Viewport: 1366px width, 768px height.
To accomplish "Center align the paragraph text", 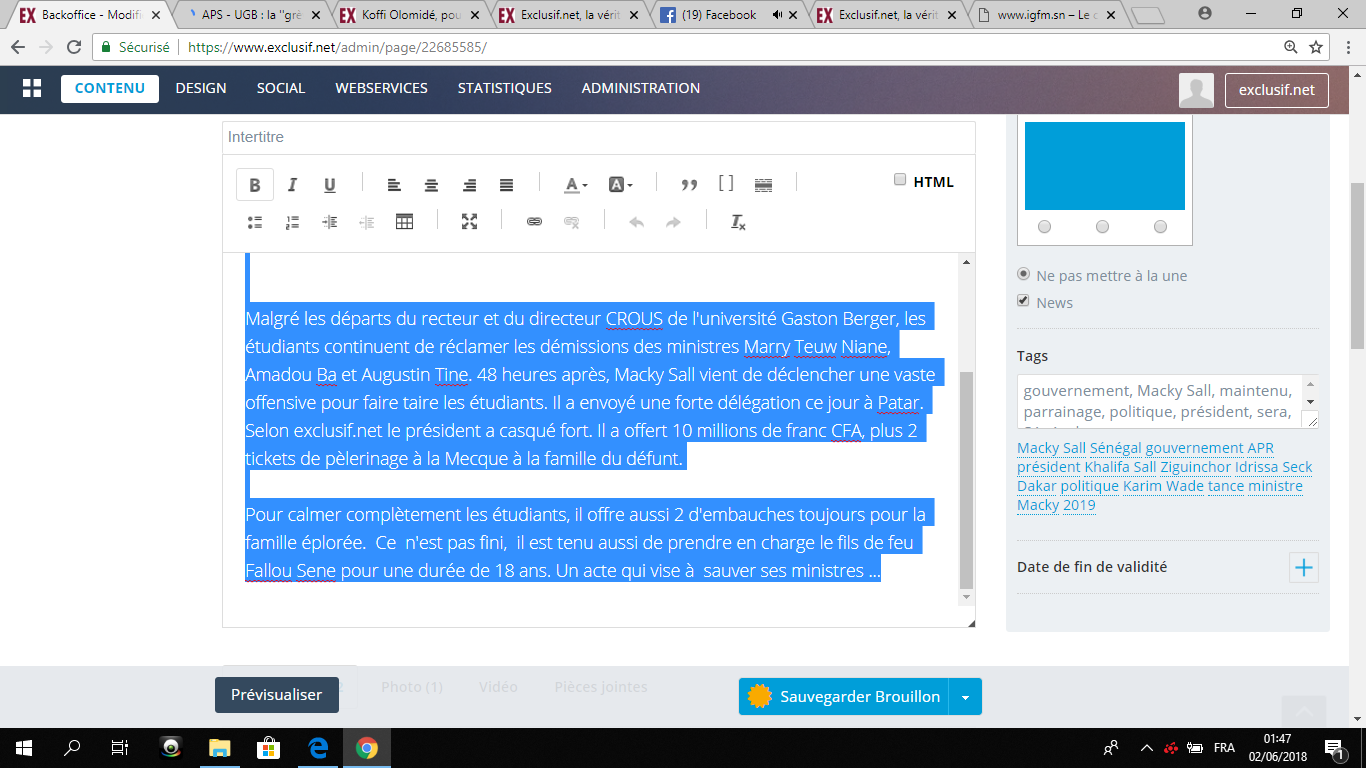I will (x=431, y=185).
